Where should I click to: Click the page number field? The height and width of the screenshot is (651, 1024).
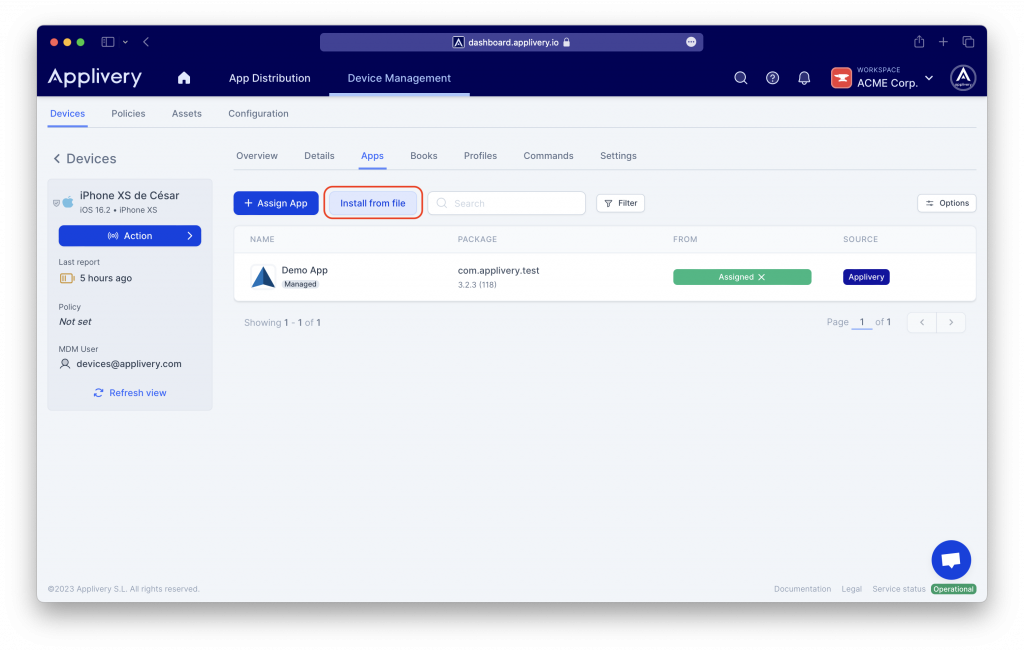(x=861, y=322)
